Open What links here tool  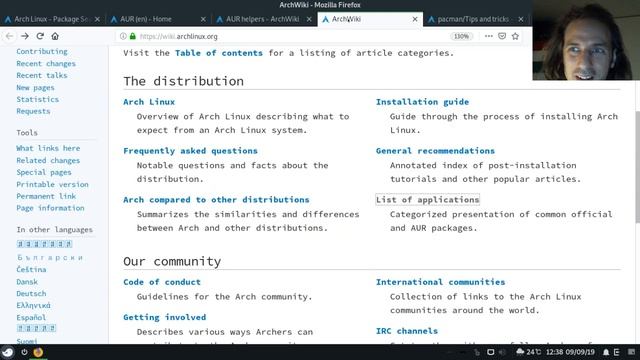point(48,149)
